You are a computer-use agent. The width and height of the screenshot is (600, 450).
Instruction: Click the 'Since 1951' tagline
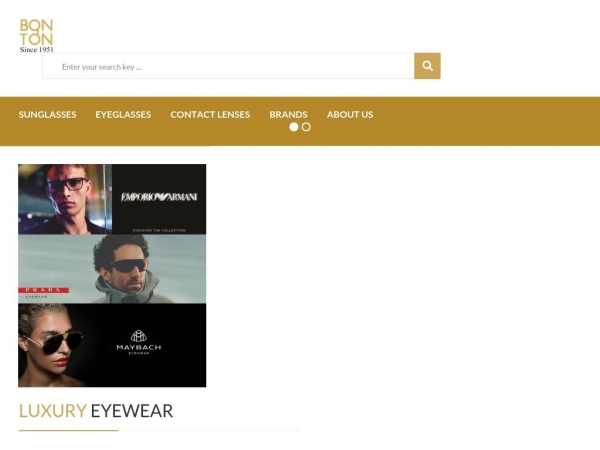tap(36, 49)
